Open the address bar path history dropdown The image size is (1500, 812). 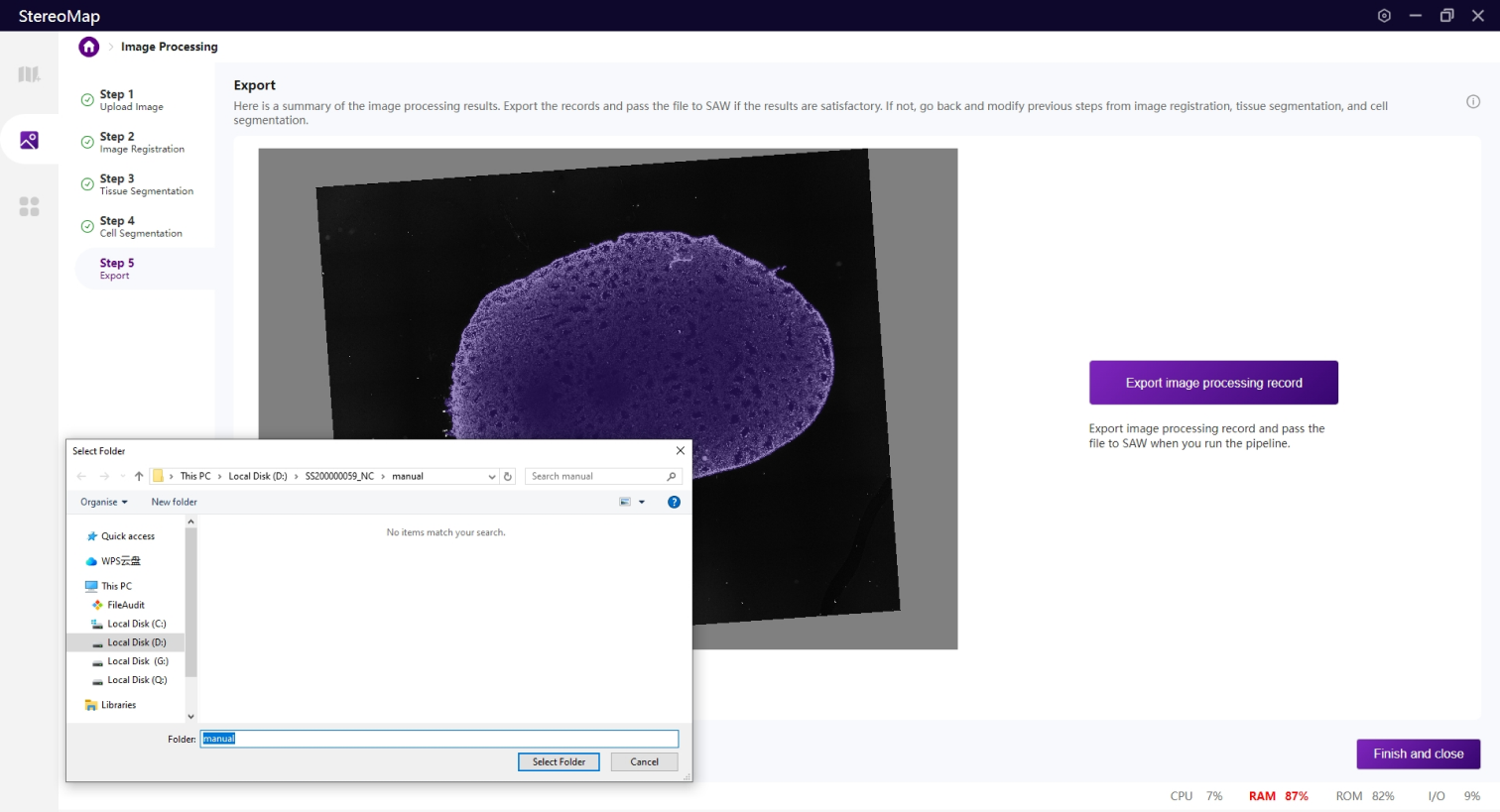pyautogui.click(x=491, y=477)
